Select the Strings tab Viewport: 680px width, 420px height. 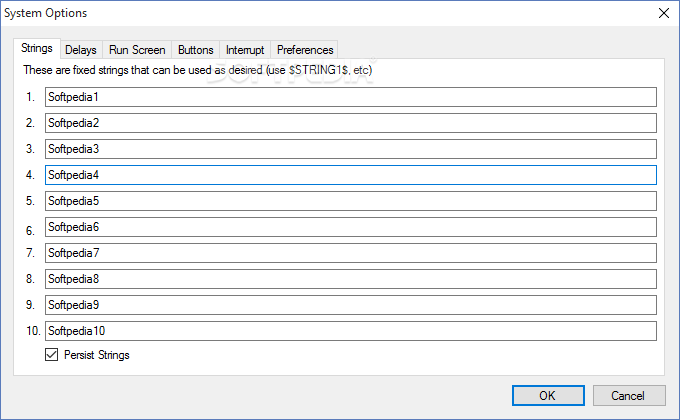(37, 48)
